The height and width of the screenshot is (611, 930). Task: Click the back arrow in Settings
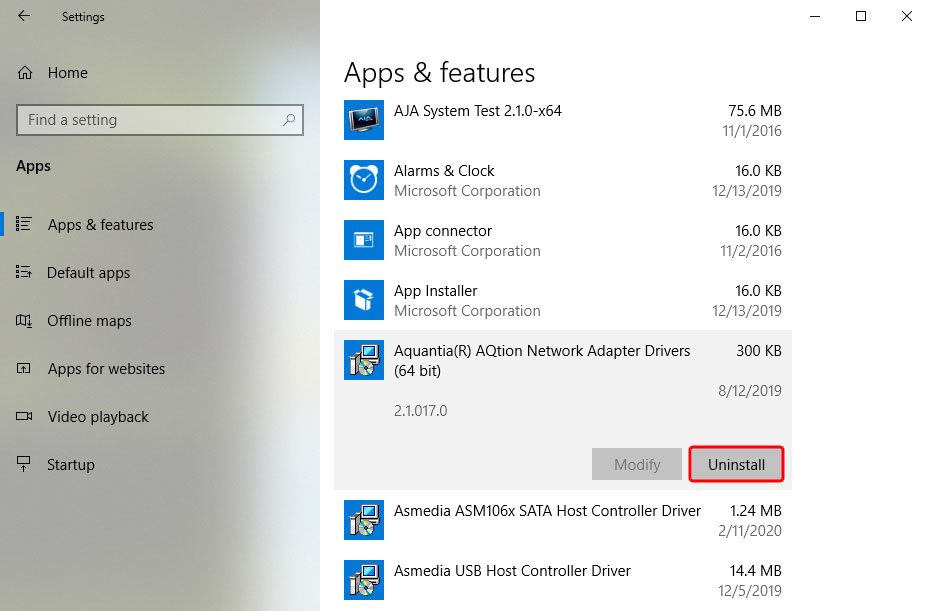click(x=24, y=16)
